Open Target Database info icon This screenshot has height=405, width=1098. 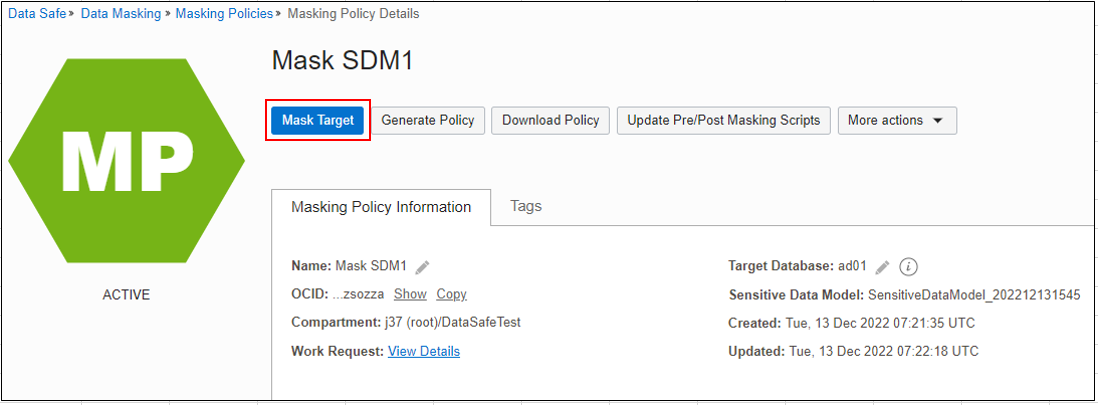[908, 267]
